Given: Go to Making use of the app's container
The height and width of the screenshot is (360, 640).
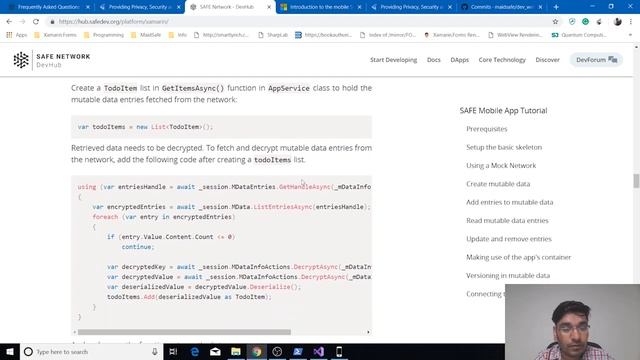Looking at the screenshot, I should tap(518, 257).
